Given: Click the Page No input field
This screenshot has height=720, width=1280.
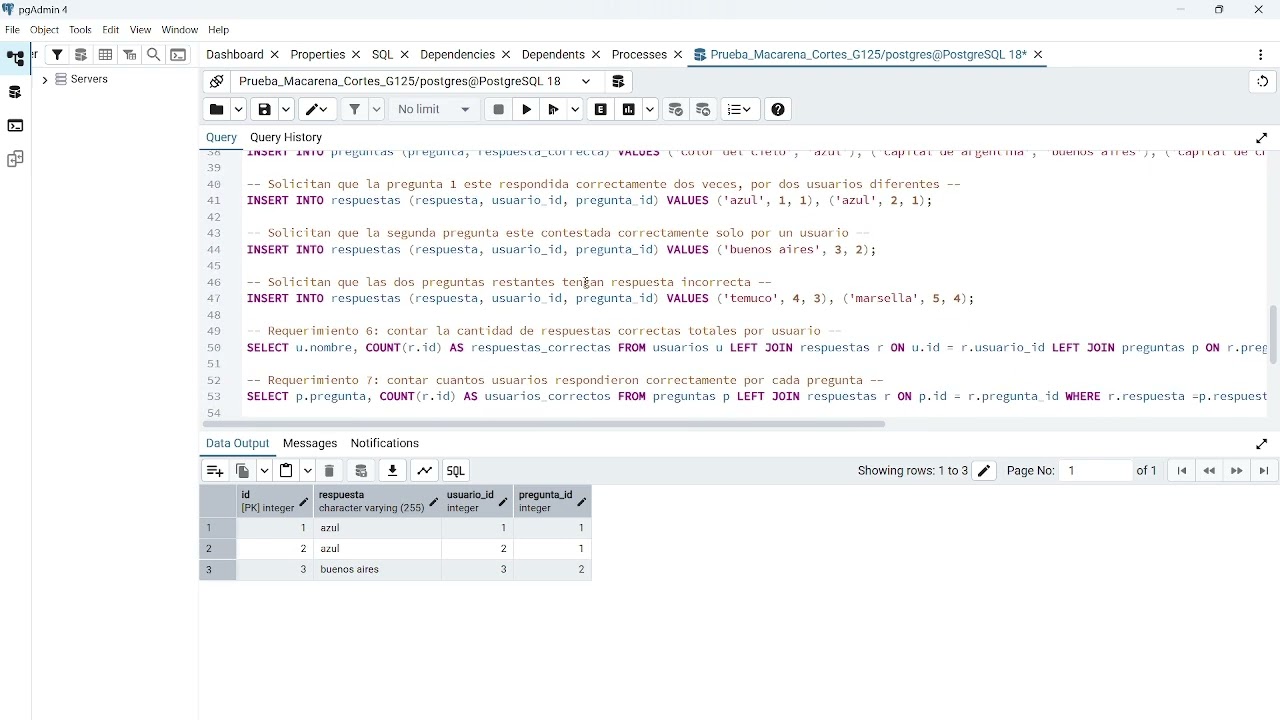Looking at the screenshot, I should [x=1096, y=471].
